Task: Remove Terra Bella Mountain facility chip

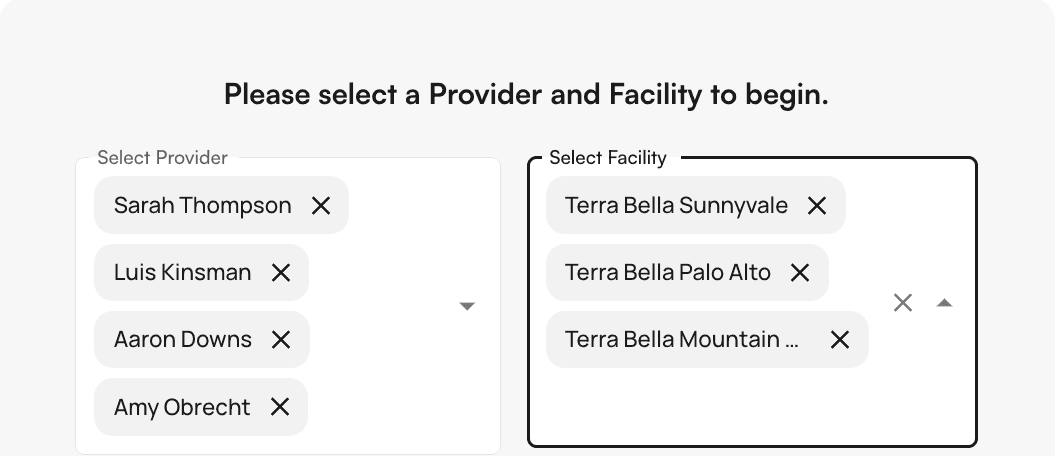Action: tap(840, 340)
